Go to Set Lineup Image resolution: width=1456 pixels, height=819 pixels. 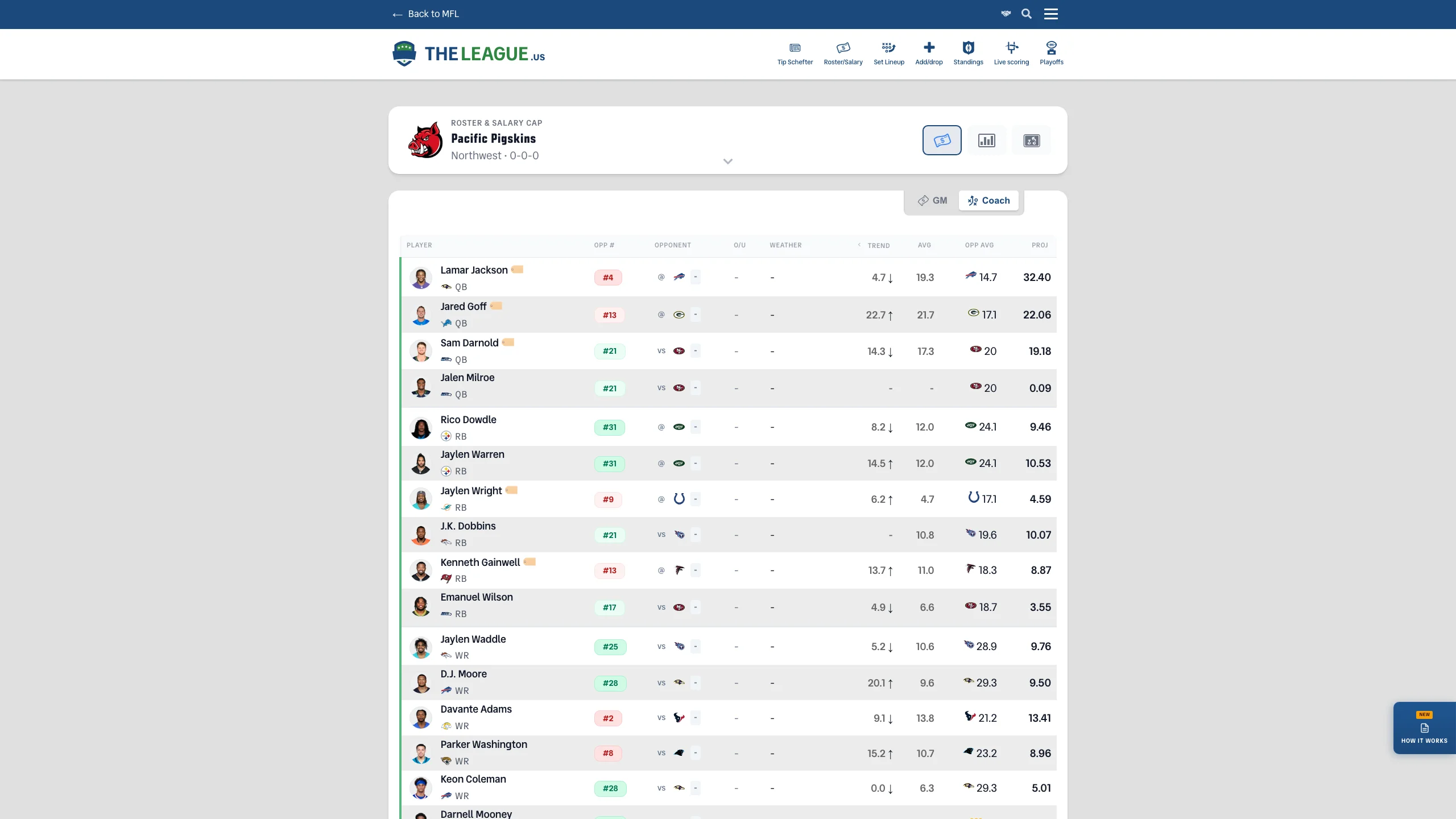coord(888,53)
